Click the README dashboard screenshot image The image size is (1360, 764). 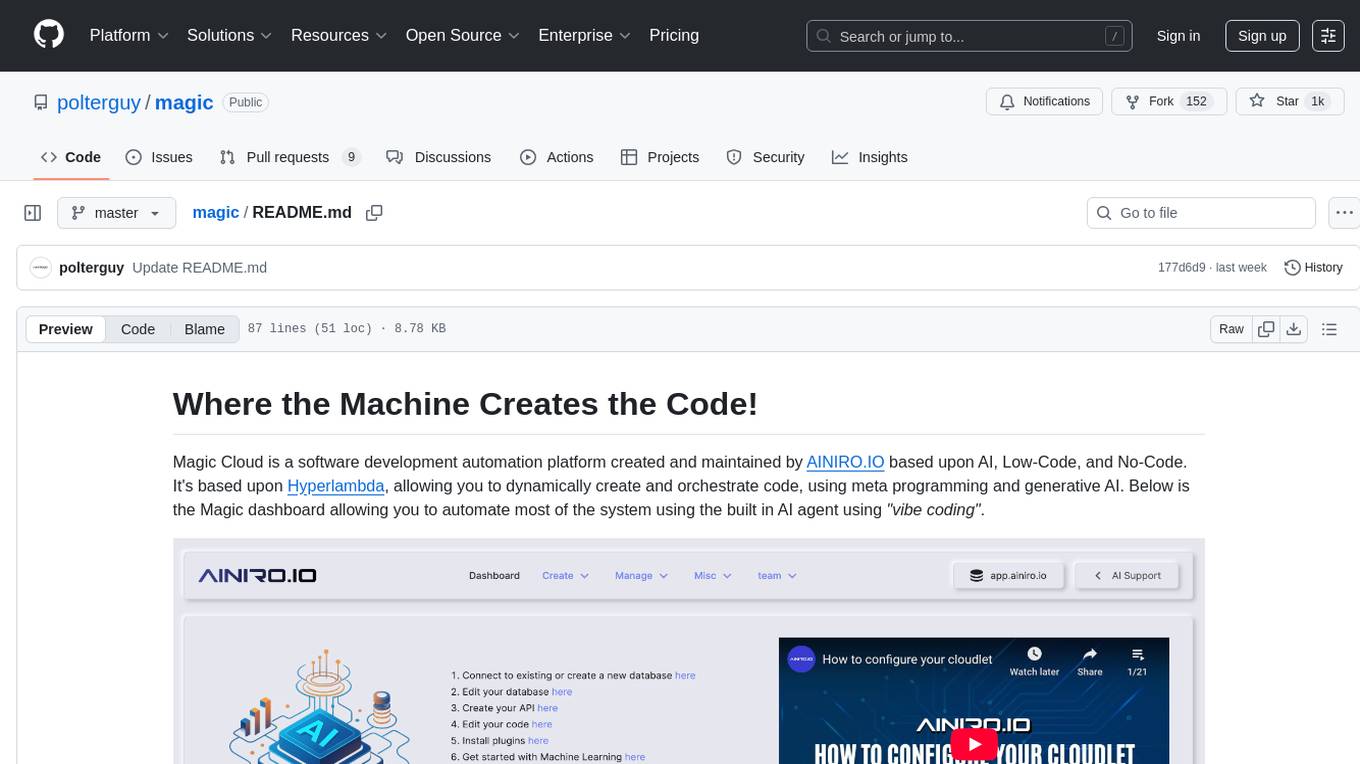tap(689, 651)
